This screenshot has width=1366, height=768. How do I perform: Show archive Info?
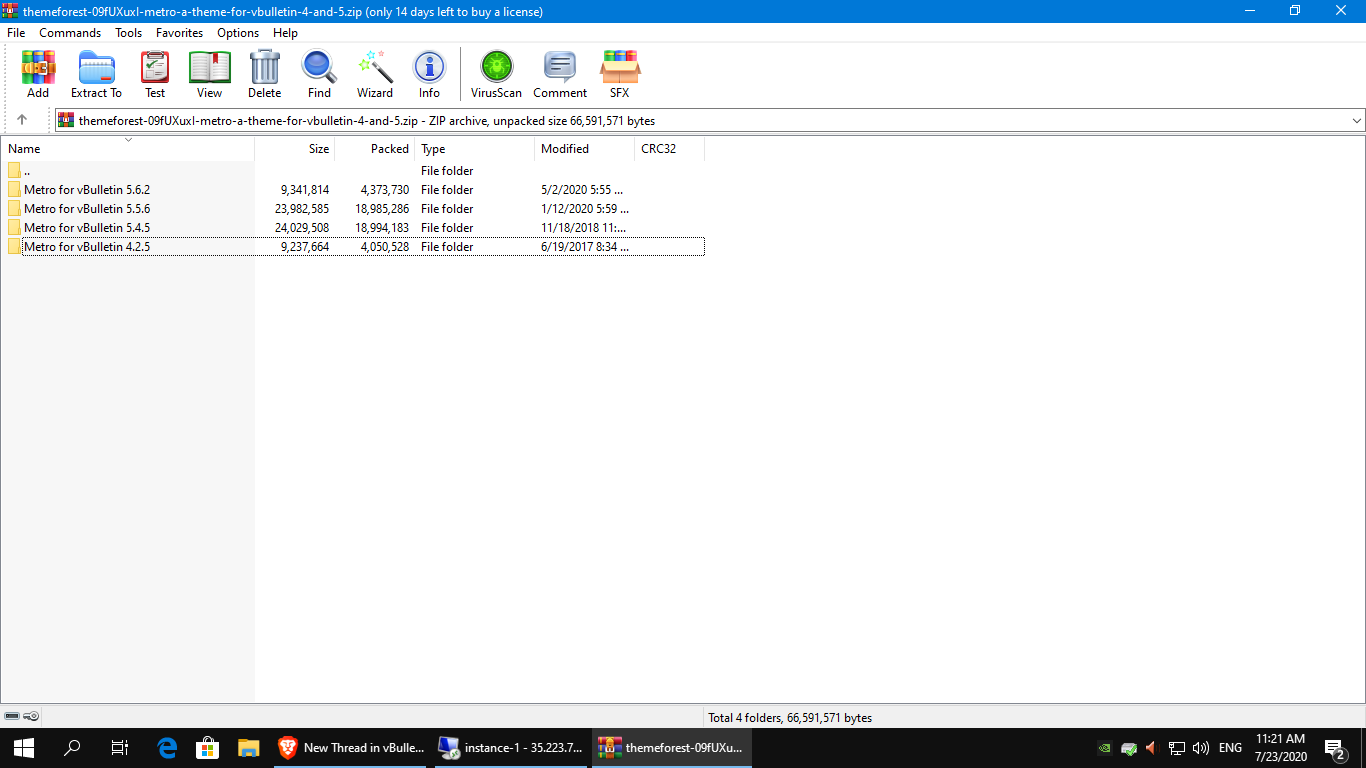pyautogui.click(x=430, y=75)
